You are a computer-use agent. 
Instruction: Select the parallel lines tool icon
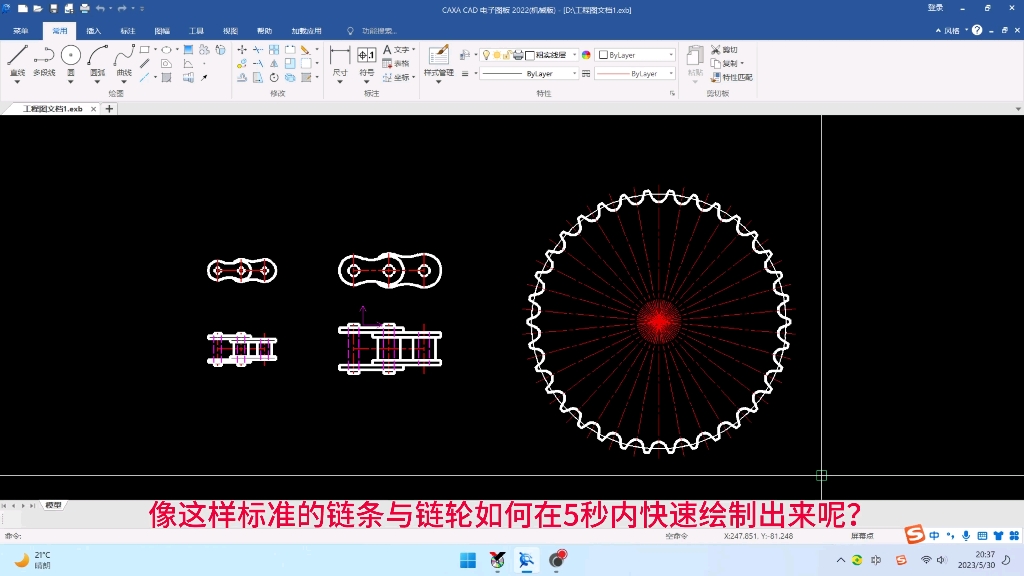(x=144, y=63)
